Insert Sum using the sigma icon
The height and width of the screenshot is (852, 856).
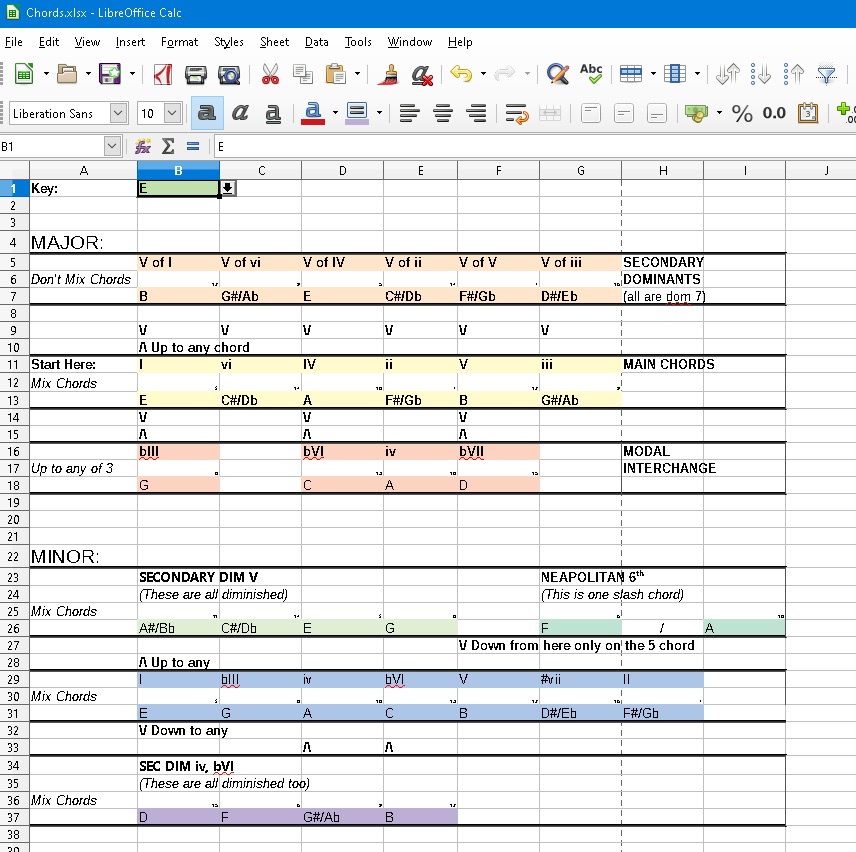click(168, 146)
